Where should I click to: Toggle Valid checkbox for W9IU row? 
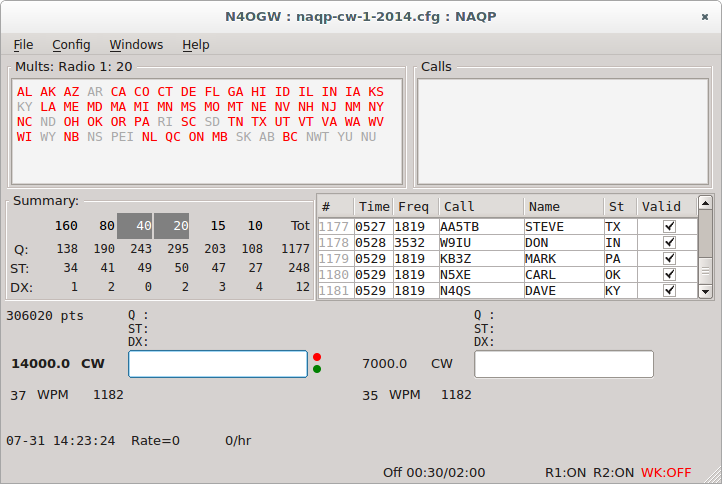click(x=669, y=242)
